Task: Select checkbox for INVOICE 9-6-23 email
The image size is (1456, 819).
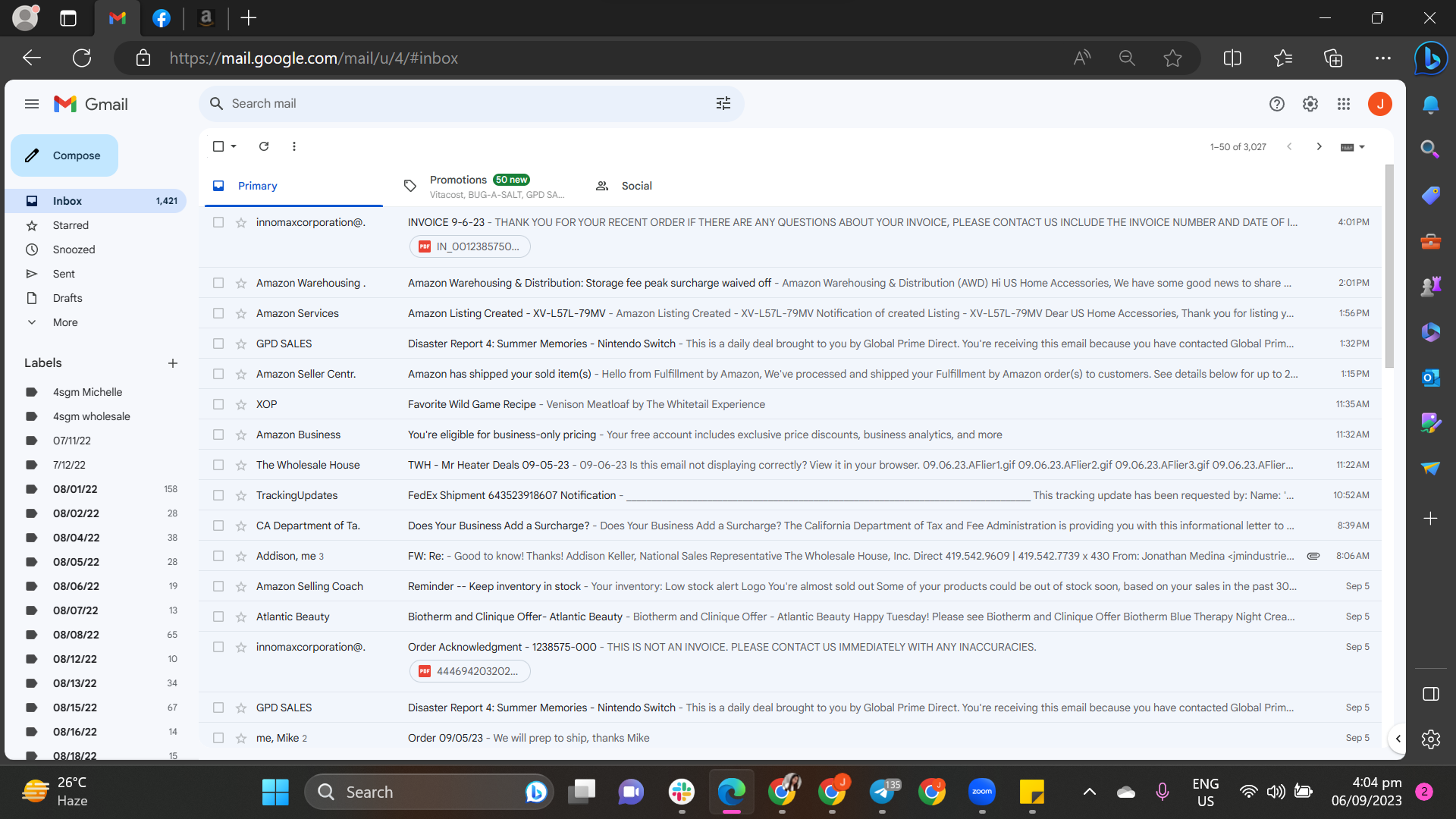Action: tap(218, 222)
